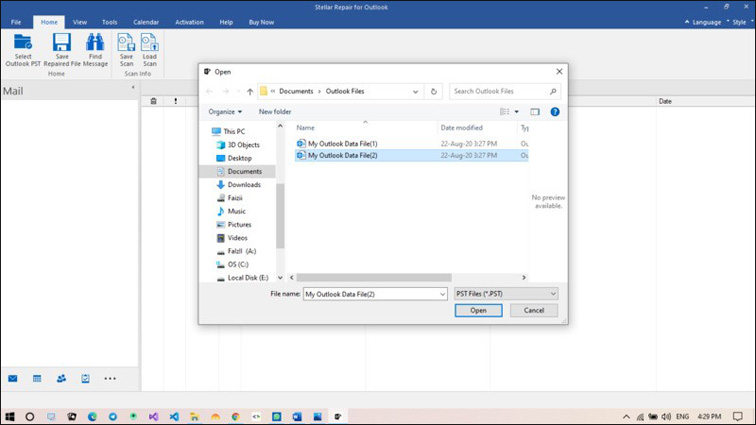Go up one folder level arrow
The image size is (756, 425).
(x=250, y=91)
